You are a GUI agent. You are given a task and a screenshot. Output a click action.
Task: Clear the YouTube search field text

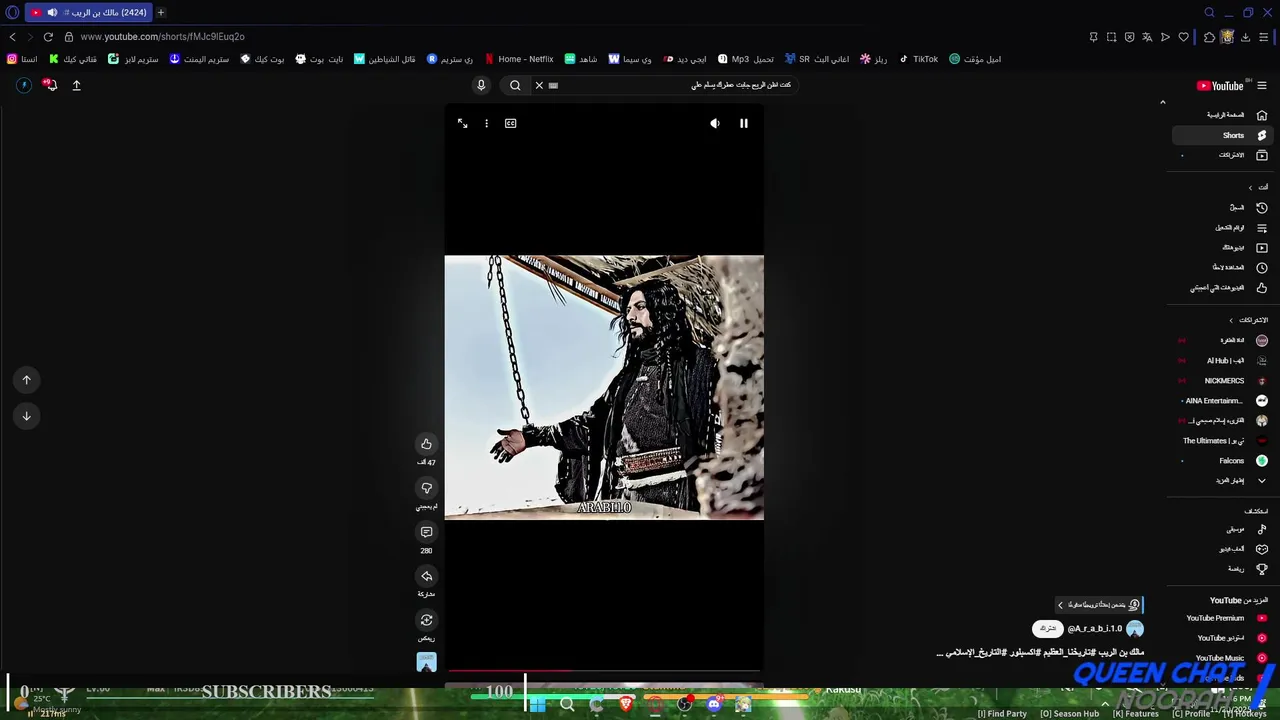pos(539,85)
